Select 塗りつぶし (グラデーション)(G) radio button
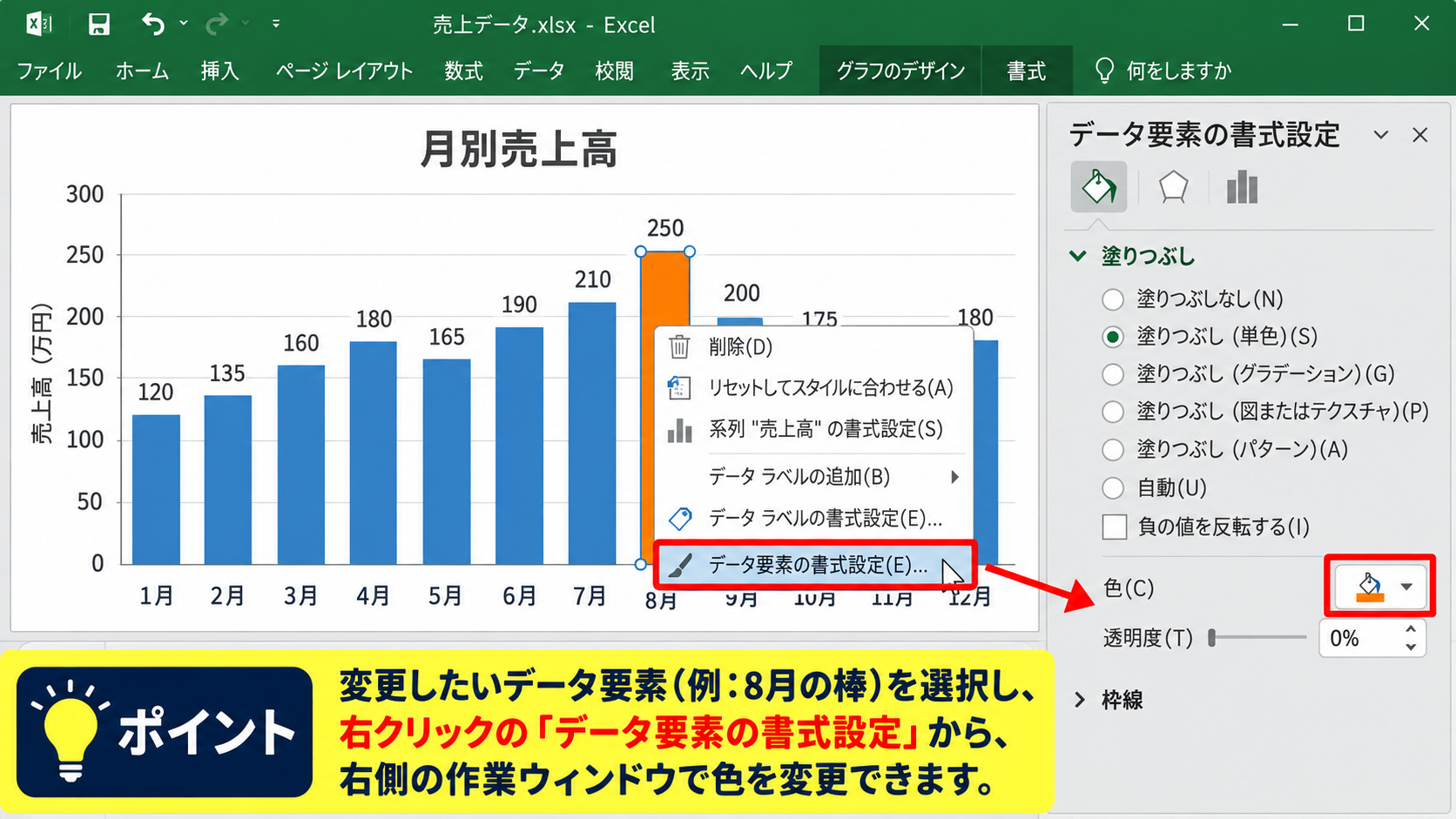 tap(1113, 374)
